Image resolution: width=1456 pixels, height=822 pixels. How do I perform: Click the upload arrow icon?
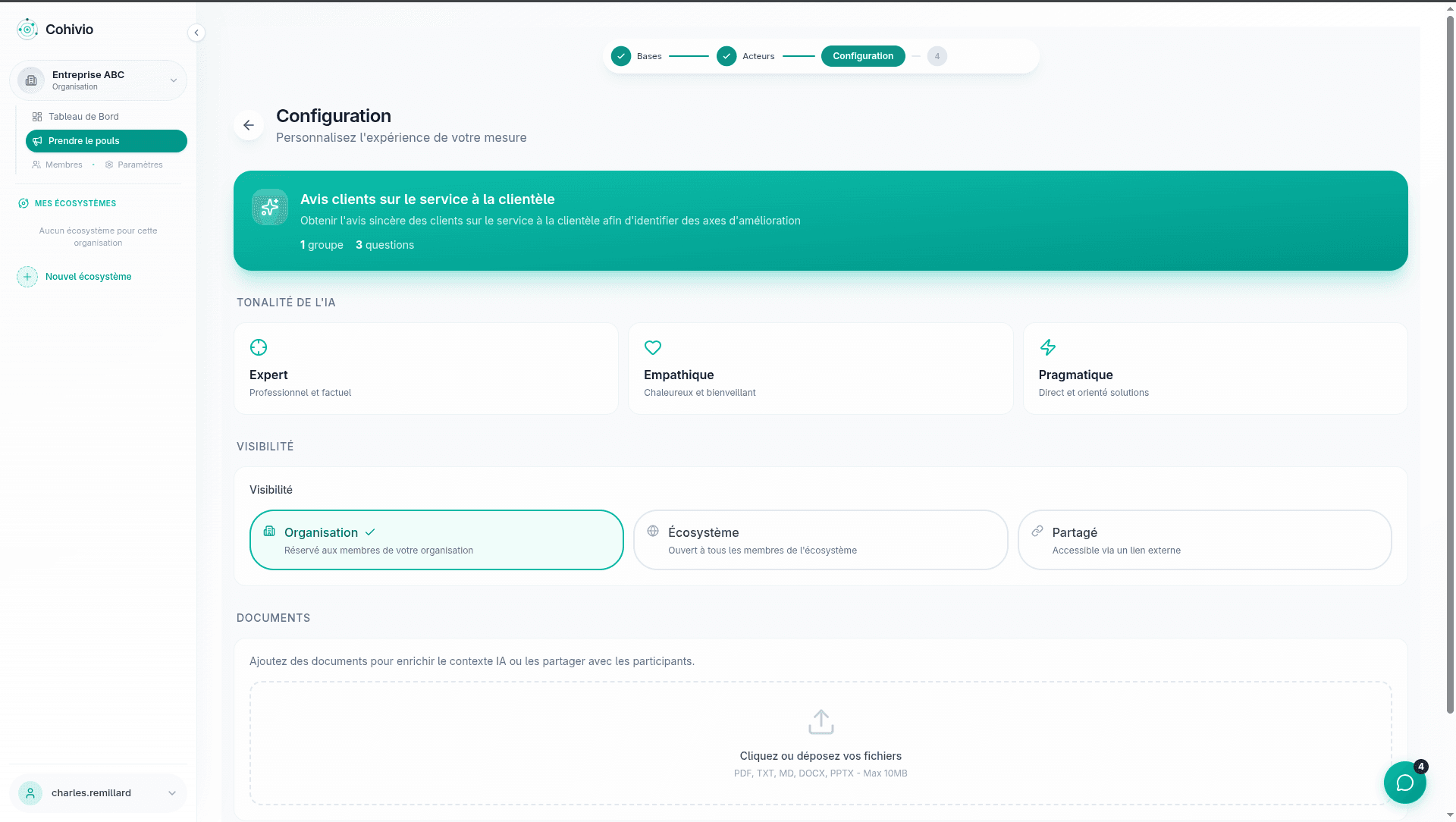pyautogui.click(x=821, y=722)
